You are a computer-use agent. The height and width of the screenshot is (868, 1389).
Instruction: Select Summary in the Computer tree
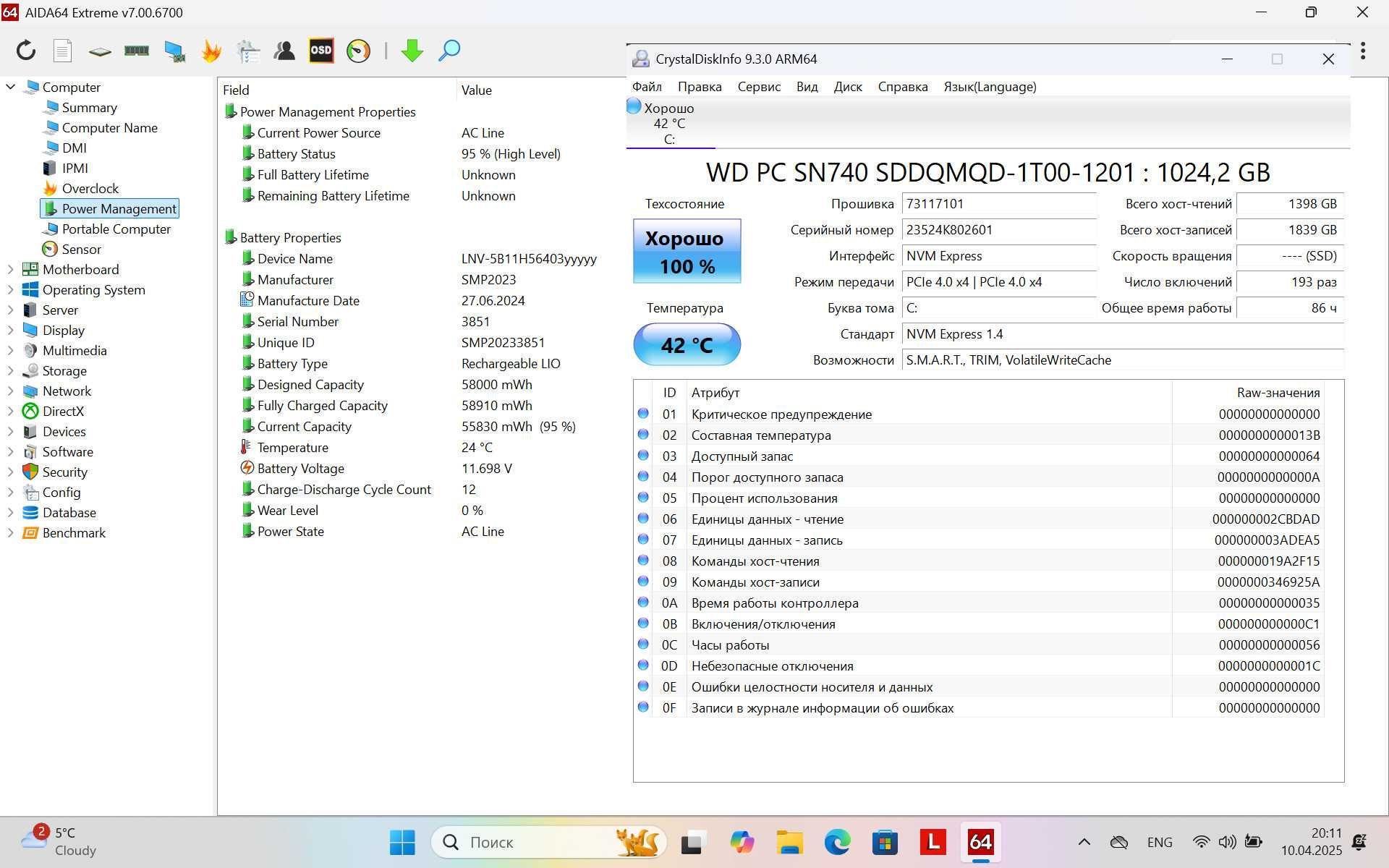[x=89, y=107]
